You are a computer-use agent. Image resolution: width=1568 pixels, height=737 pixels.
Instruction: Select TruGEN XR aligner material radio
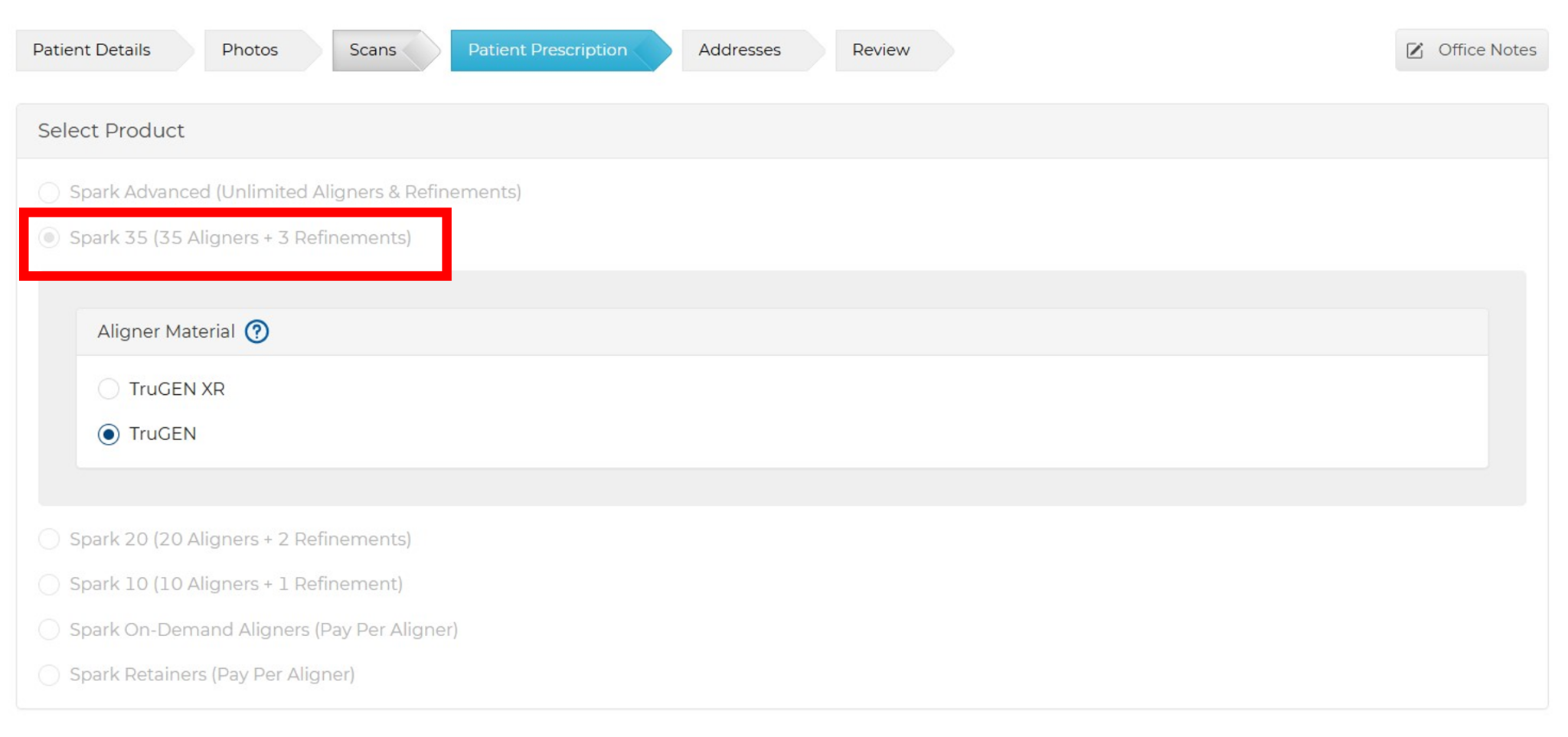click(109, 389)
